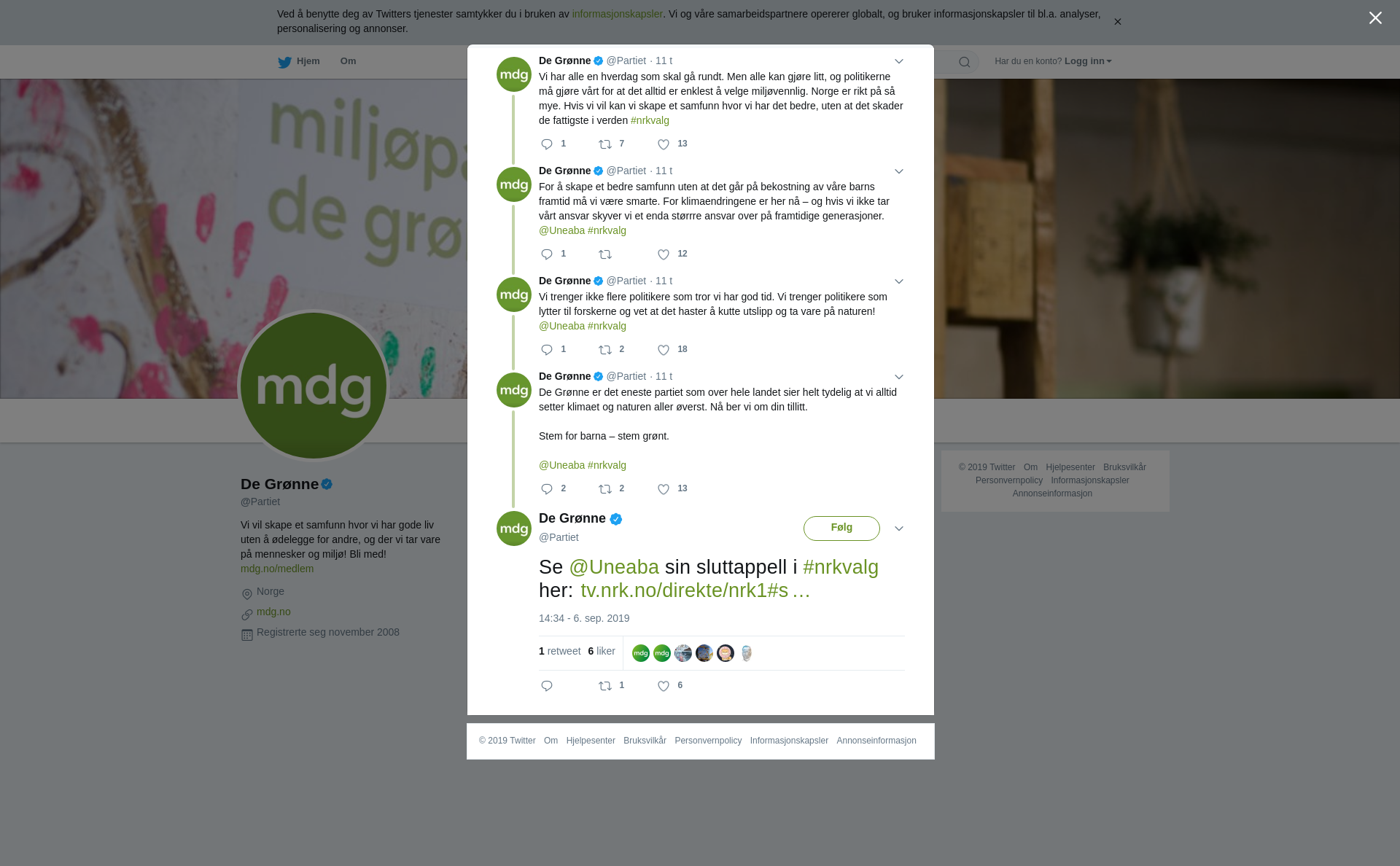The height and width of the screenshot is (866, 1400).
Task: Click the Følg follow button
Action: tap(841, 528)
